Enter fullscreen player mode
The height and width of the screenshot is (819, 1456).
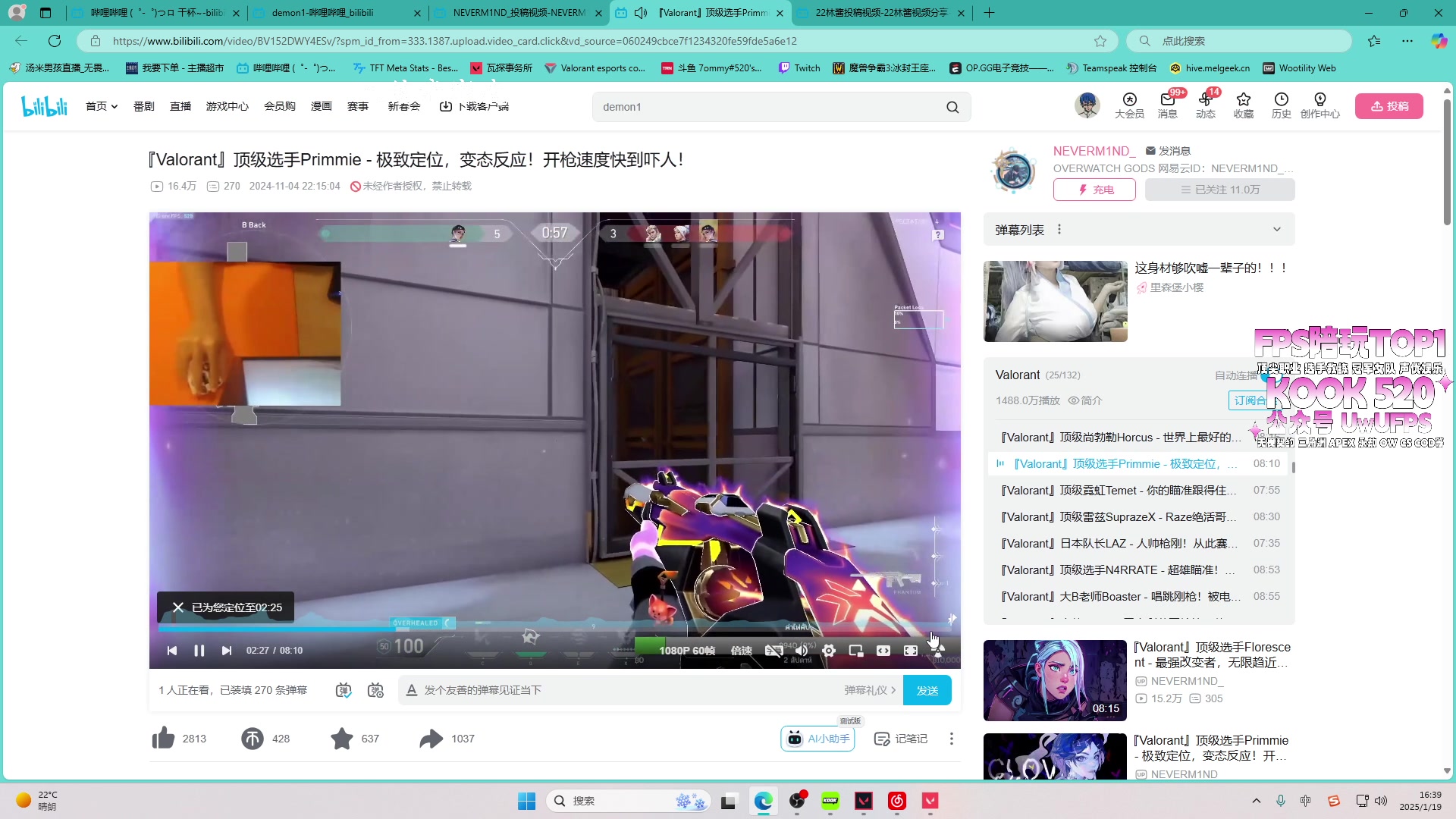911,651
